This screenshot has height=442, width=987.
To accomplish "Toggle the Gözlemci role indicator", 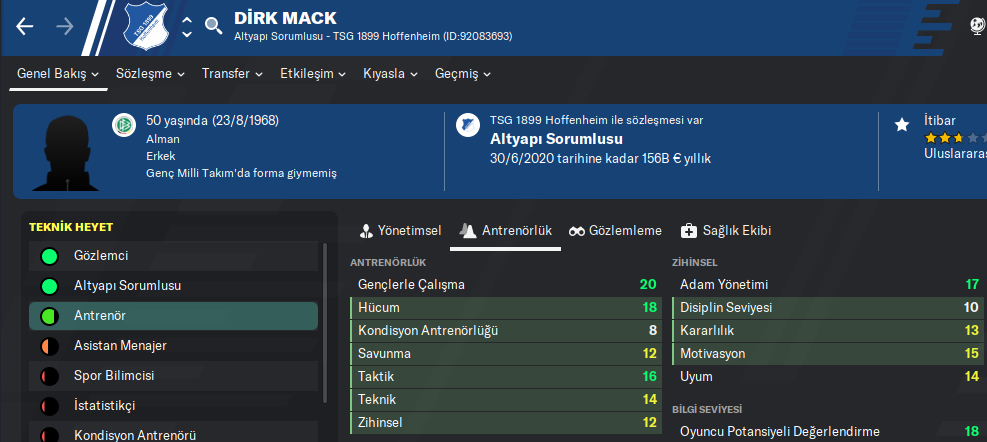I will [48, 256].
